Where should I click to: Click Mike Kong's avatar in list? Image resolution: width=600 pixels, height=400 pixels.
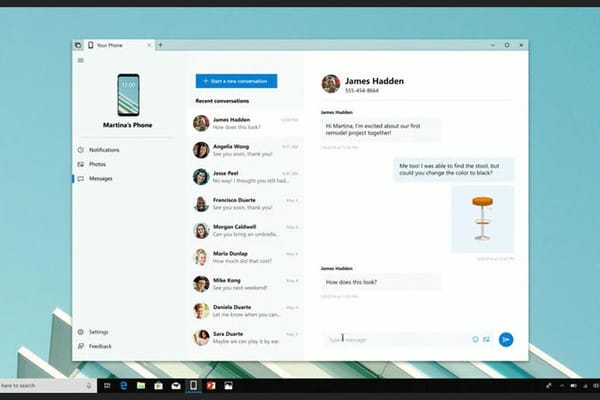(x=201, y=284)
